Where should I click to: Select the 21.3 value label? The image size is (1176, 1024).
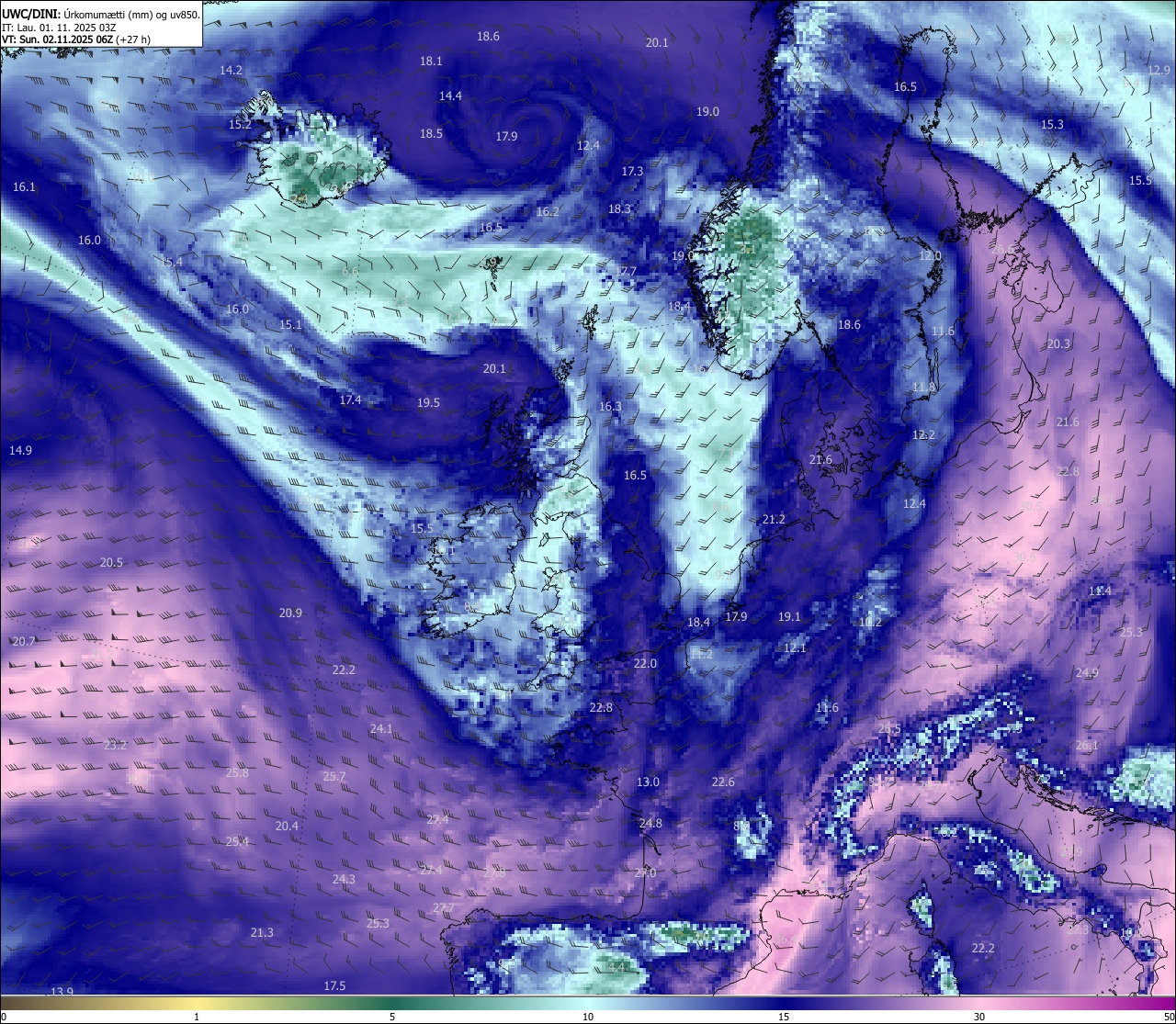click(262, 932)
